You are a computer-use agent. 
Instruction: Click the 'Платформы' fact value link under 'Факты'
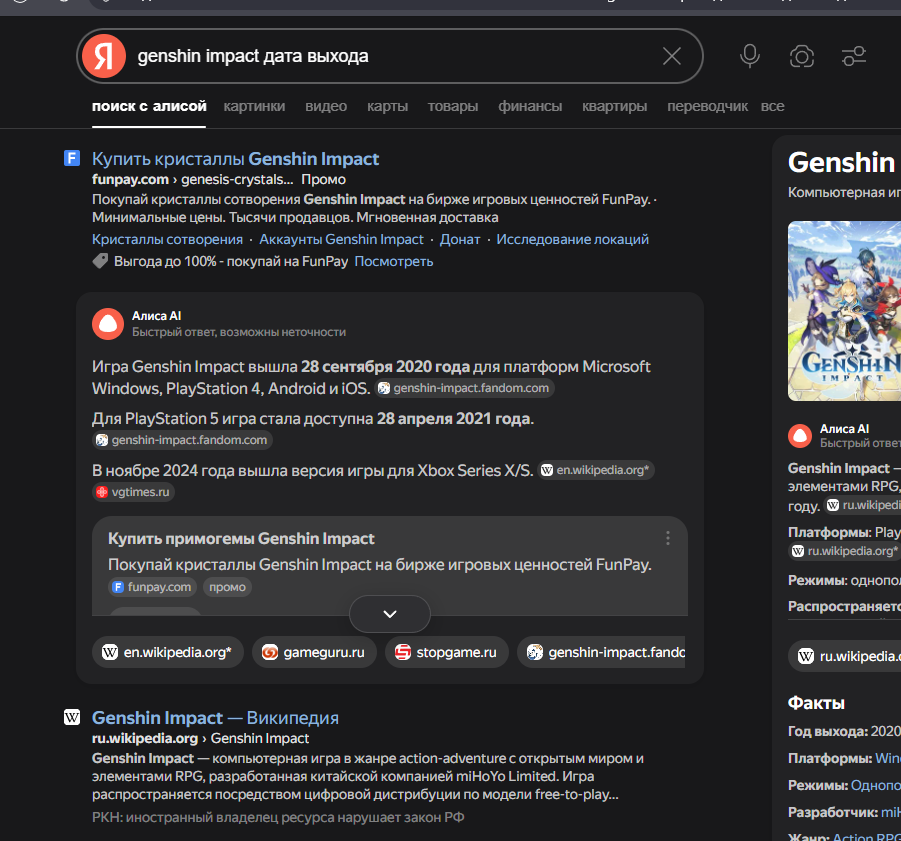pos(888,758)
